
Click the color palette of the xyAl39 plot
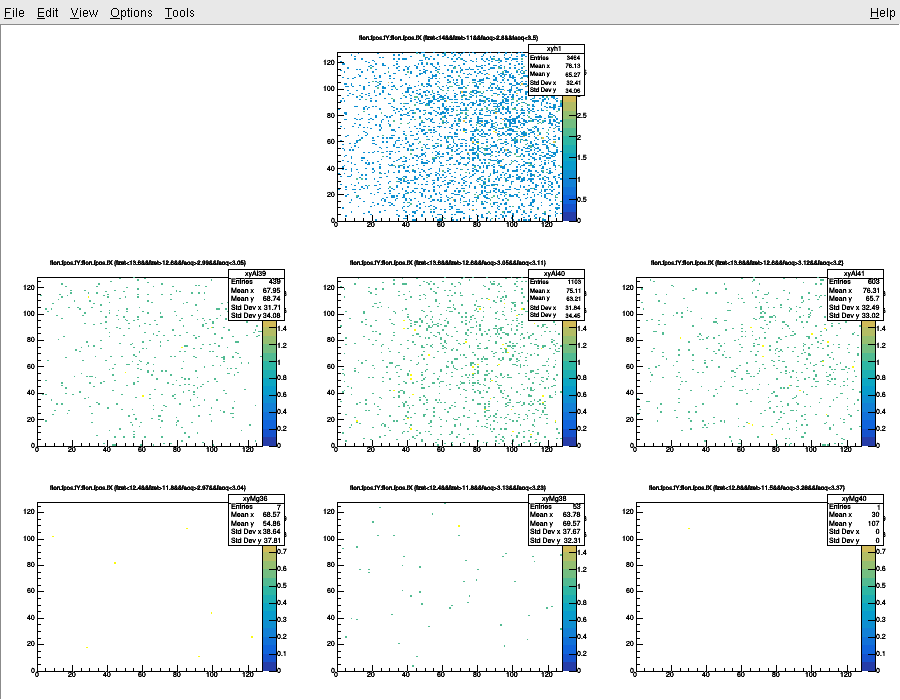click(x=269, y=383)
